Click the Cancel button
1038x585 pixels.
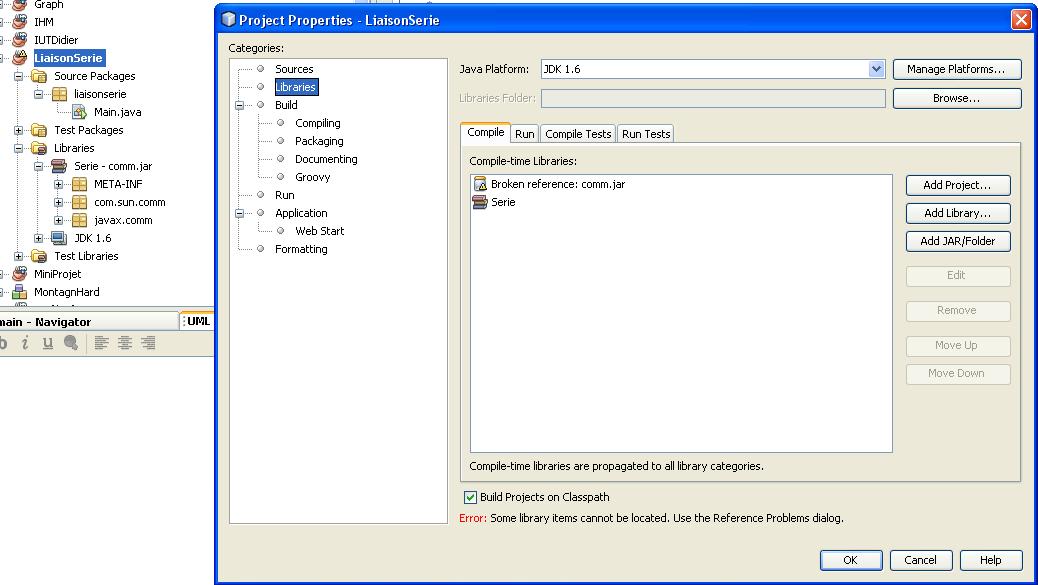click(921, 561)
